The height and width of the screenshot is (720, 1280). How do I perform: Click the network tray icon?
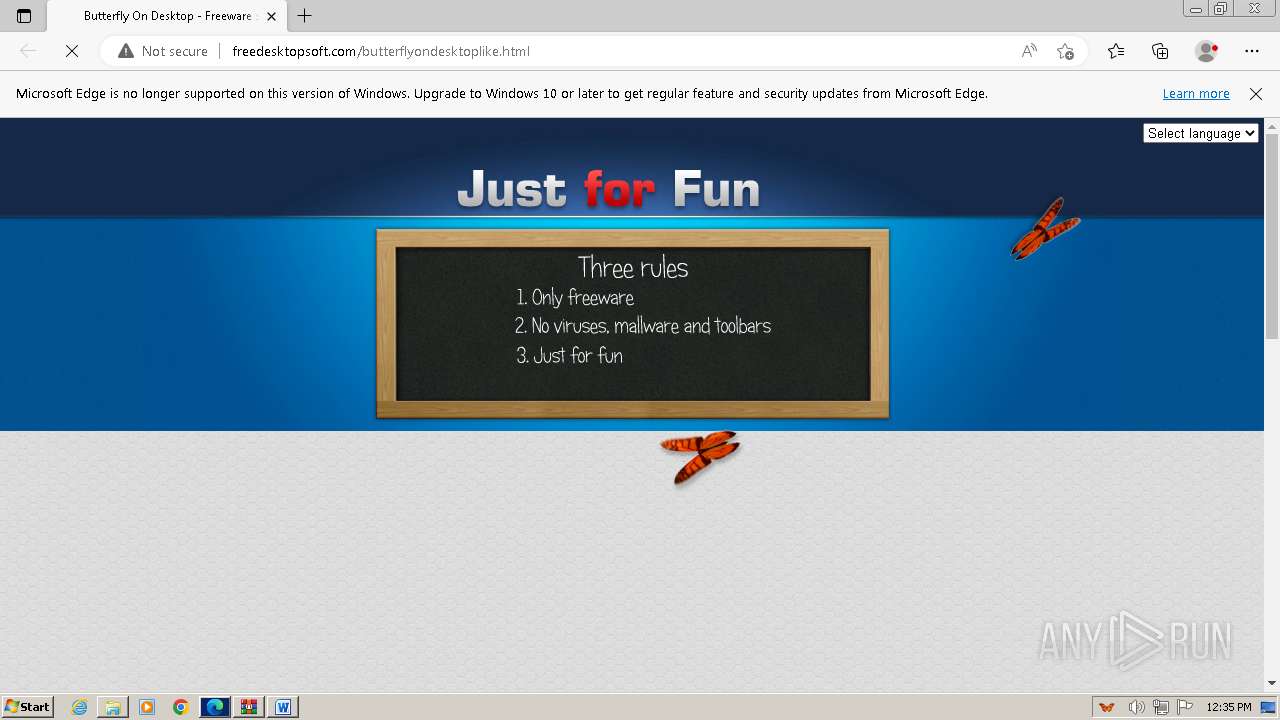(x=1161, y=707)
